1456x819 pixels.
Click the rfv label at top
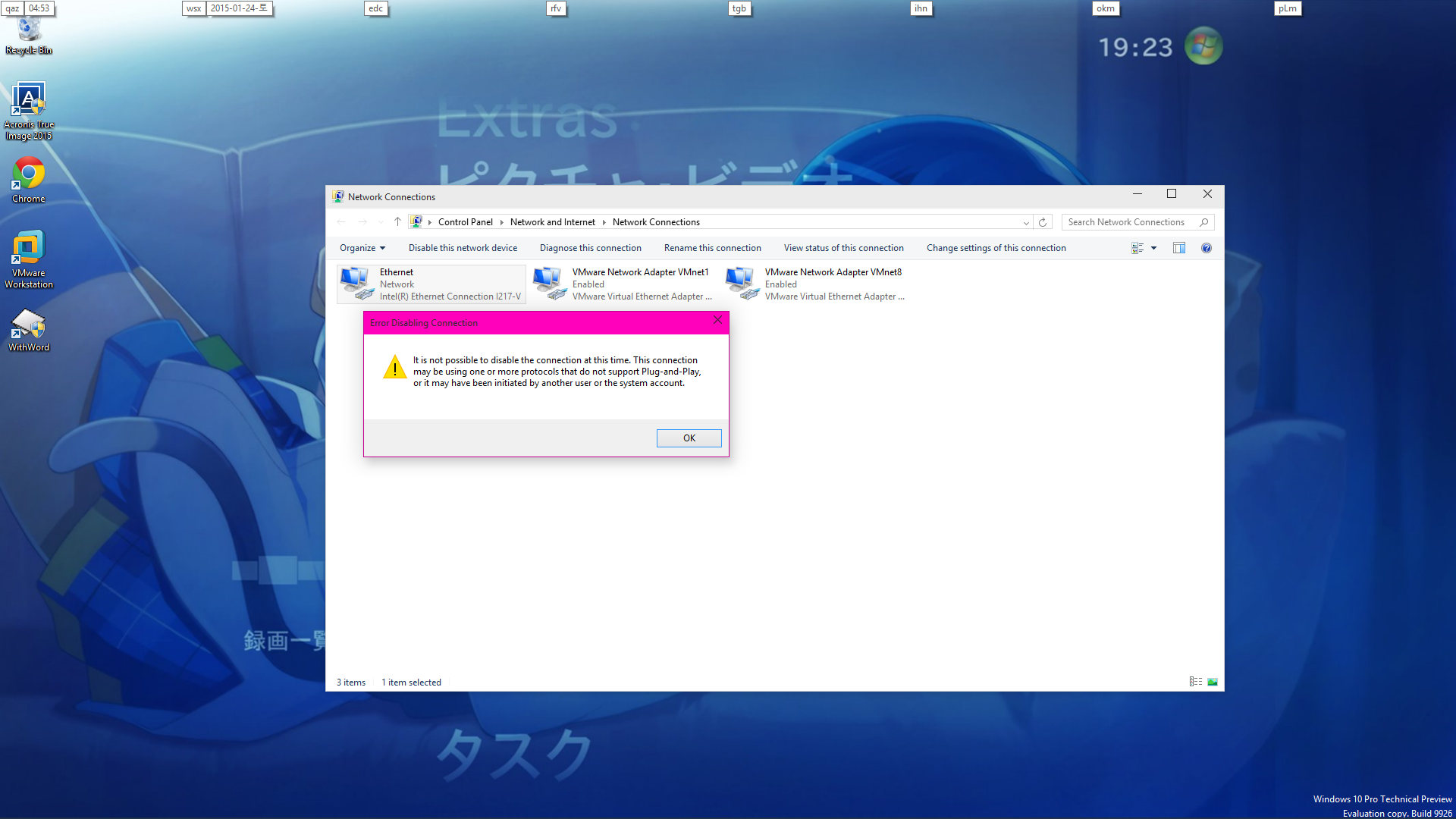pyautogui.click(x=557, y=8)
